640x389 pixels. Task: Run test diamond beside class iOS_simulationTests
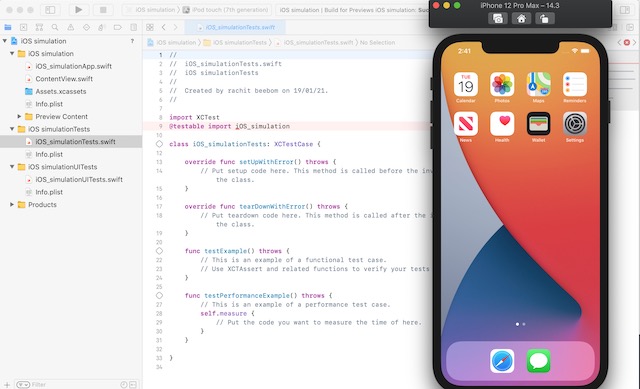tap(159, 144)
